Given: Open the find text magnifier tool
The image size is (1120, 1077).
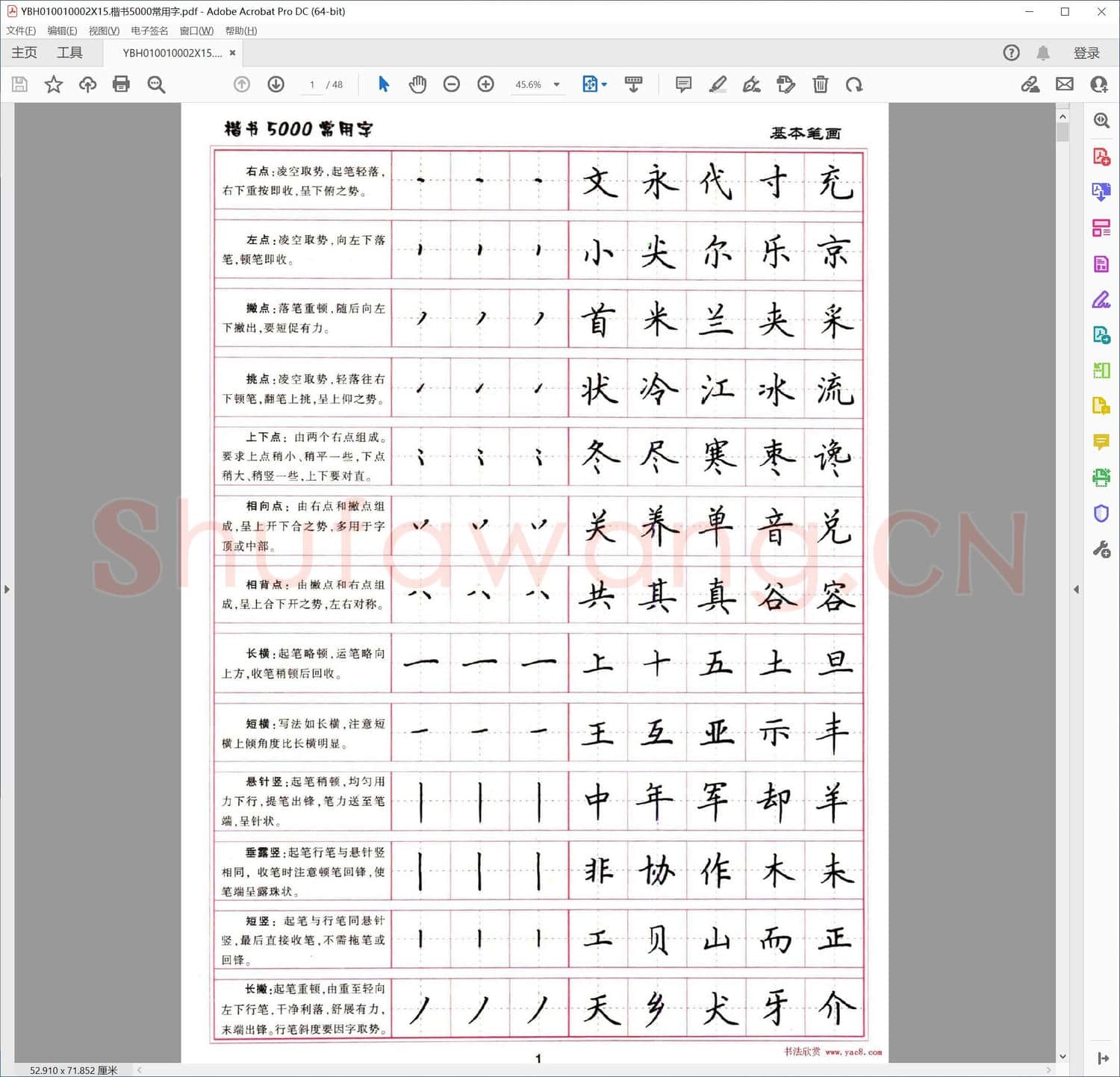Looking at the screenshot, I should coord(156,84).
